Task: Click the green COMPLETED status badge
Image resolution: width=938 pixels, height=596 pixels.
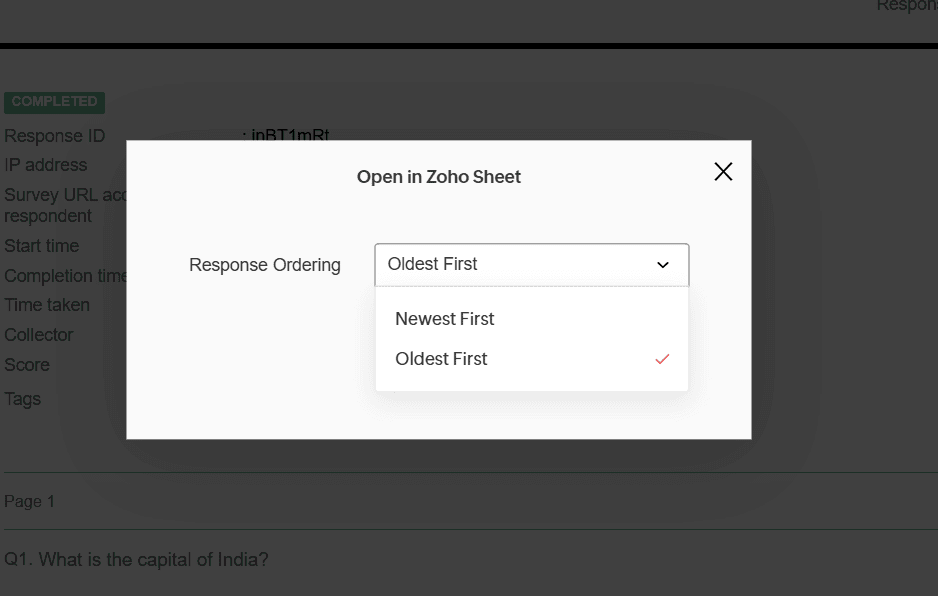Action: [x=55, y=102]
